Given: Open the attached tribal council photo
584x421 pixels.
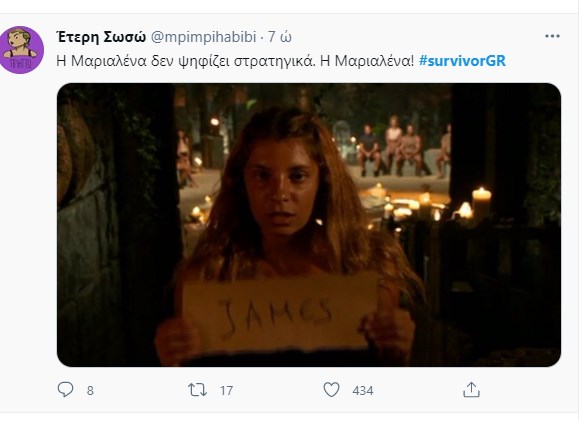Looking at the screenshot, I should [x=309, y=225].
